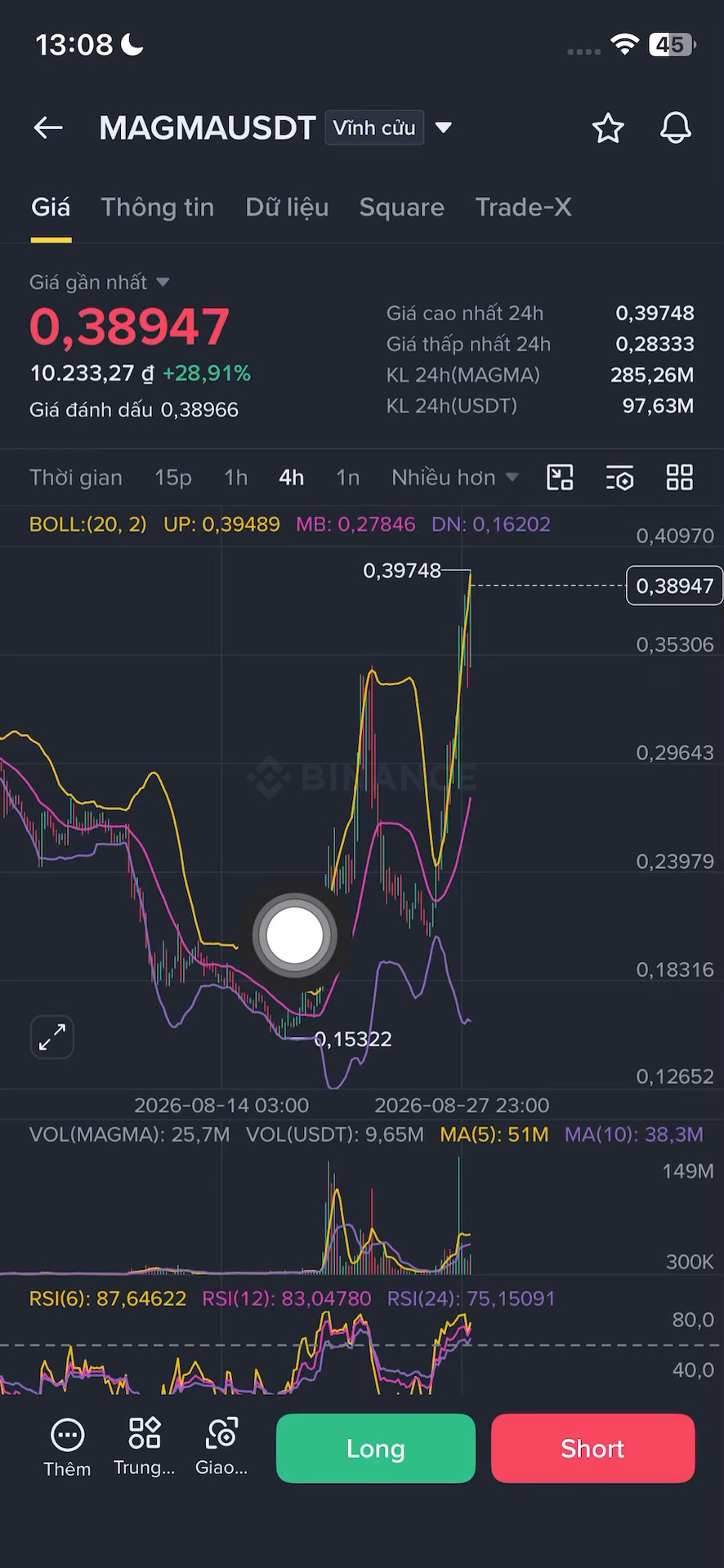The image size is (724, 1568).
Task: Select the 1h timeframe
Action: pyautogui.click(x=236, y=477)
